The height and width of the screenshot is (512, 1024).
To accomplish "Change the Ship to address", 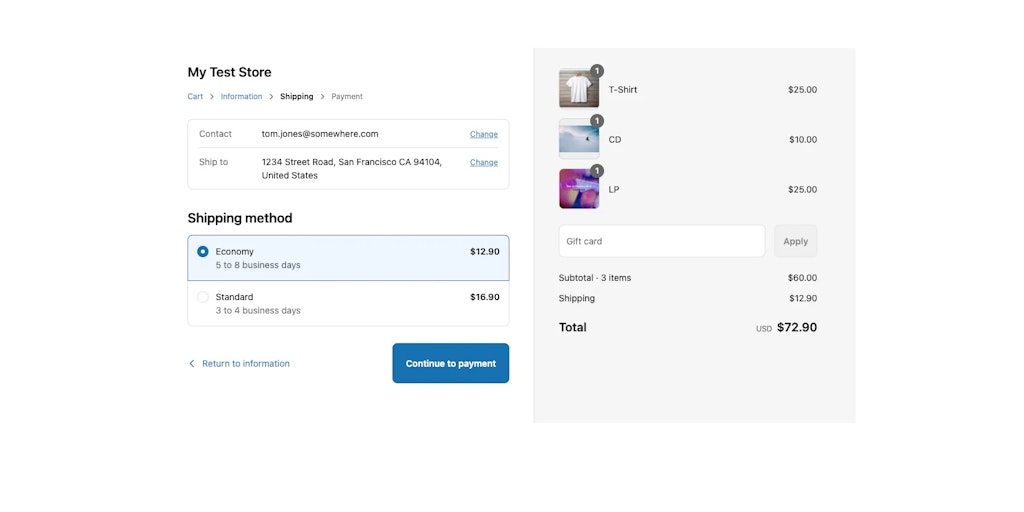I will [x=484, y=162].
